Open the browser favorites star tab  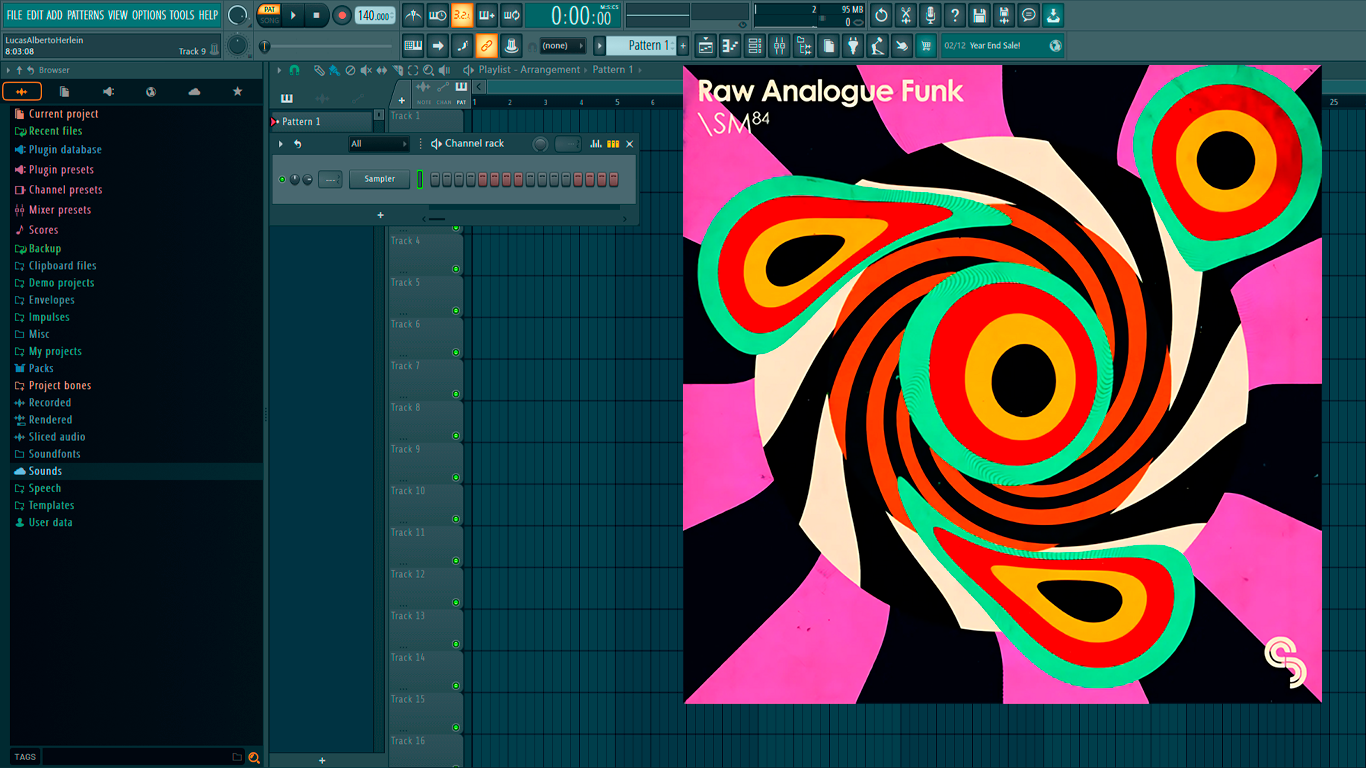coord(237,91)
